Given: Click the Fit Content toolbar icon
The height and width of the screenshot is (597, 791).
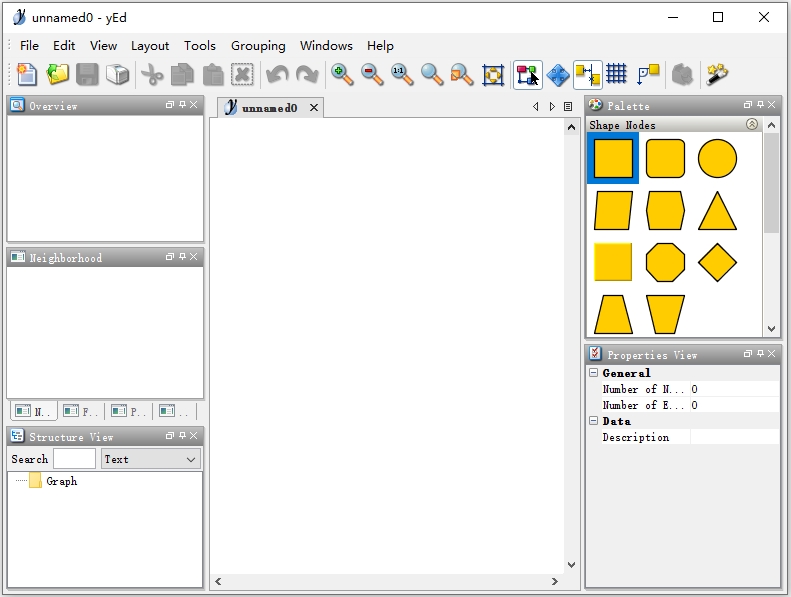Looking at the screenshot, I should coord(493,74).
